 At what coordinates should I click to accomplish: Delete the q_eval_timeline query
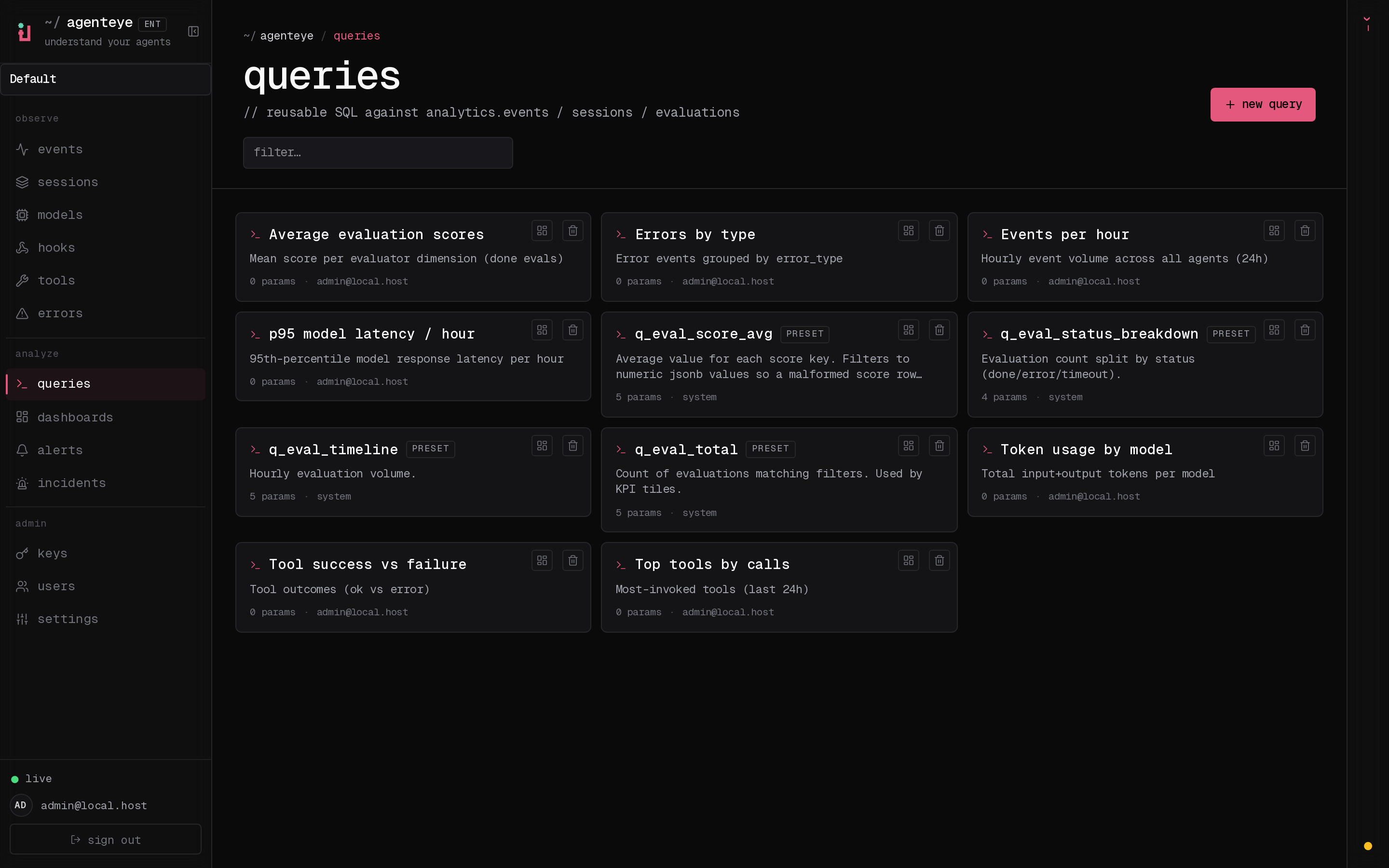pos(573,446)
